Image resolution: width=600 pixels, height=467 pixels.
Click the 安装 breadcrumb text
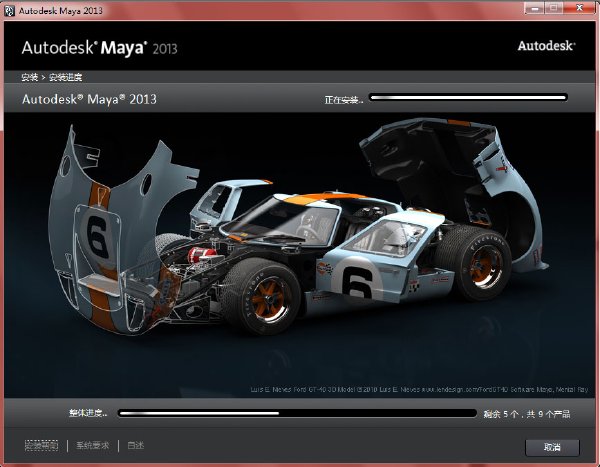pos(29,77)
